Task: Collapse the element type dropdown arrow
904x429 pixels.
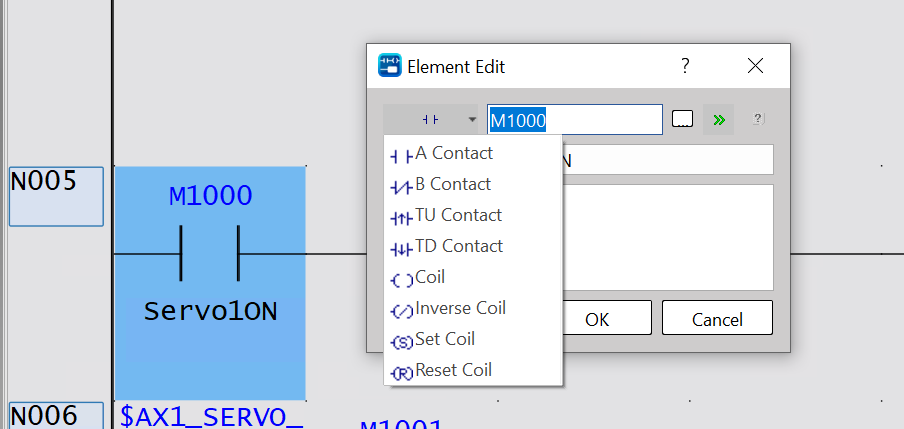Action: 472,120
